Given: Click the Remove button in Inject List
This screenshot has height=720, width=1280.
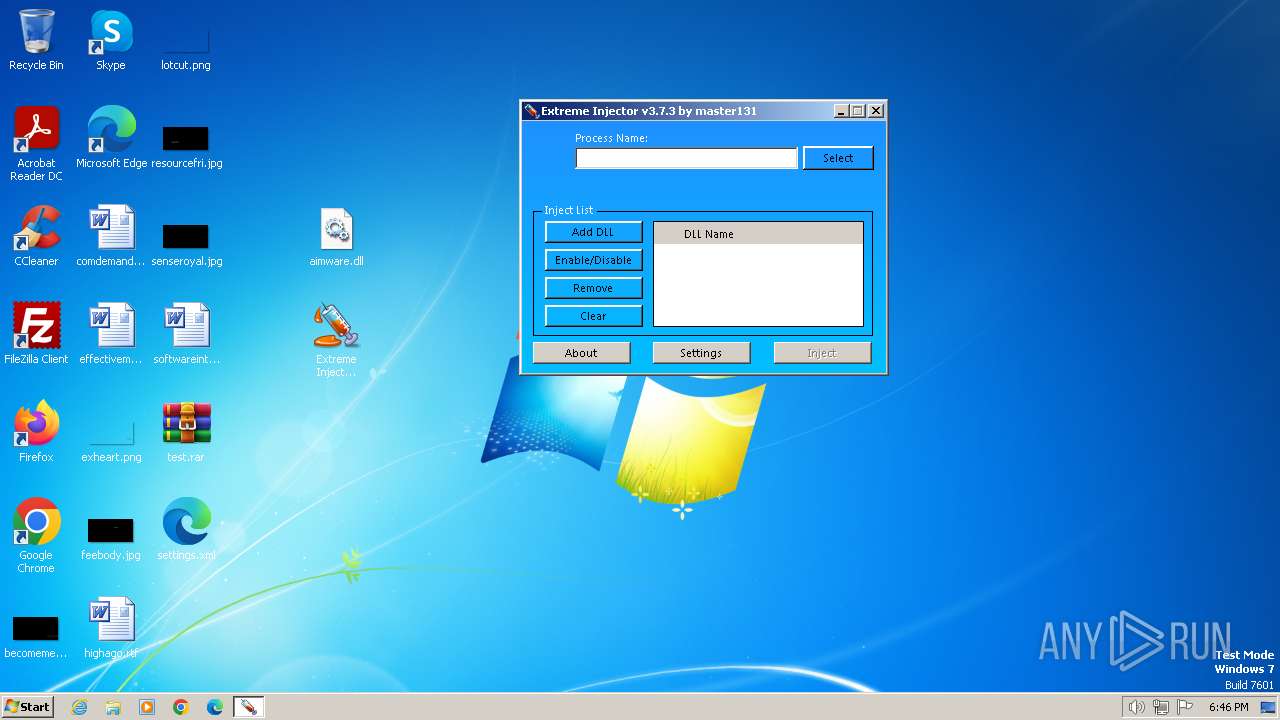Looking at the screenshot, I should tap(593, 288).
